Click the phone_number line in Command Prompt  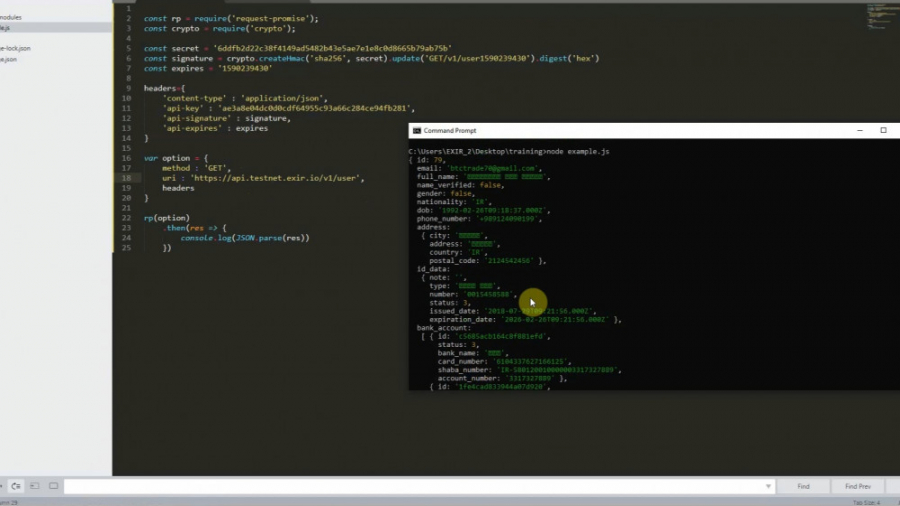(x=479, y=219)
